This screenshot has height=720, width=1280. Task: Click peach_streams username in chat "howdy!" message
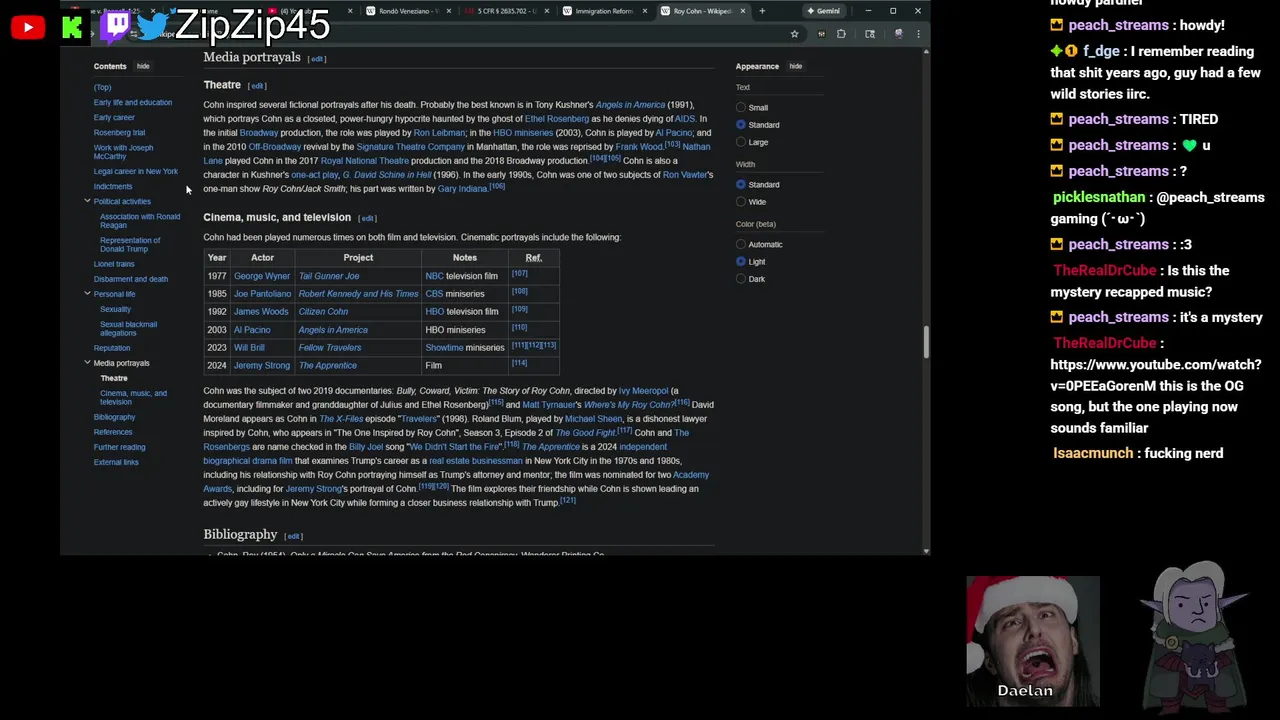1118,25
